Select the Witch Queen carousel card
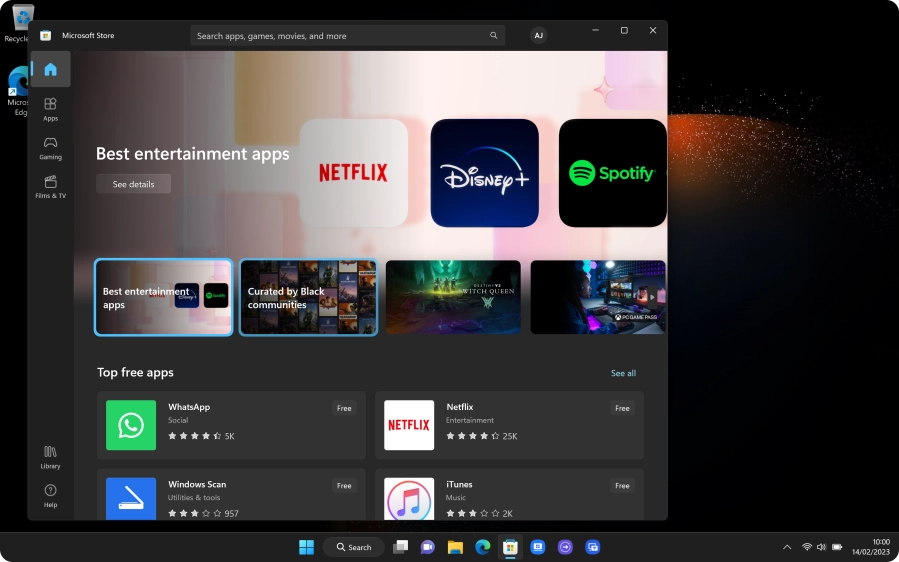The width and height of the screenshot is (899, 562). pos(453,297)
